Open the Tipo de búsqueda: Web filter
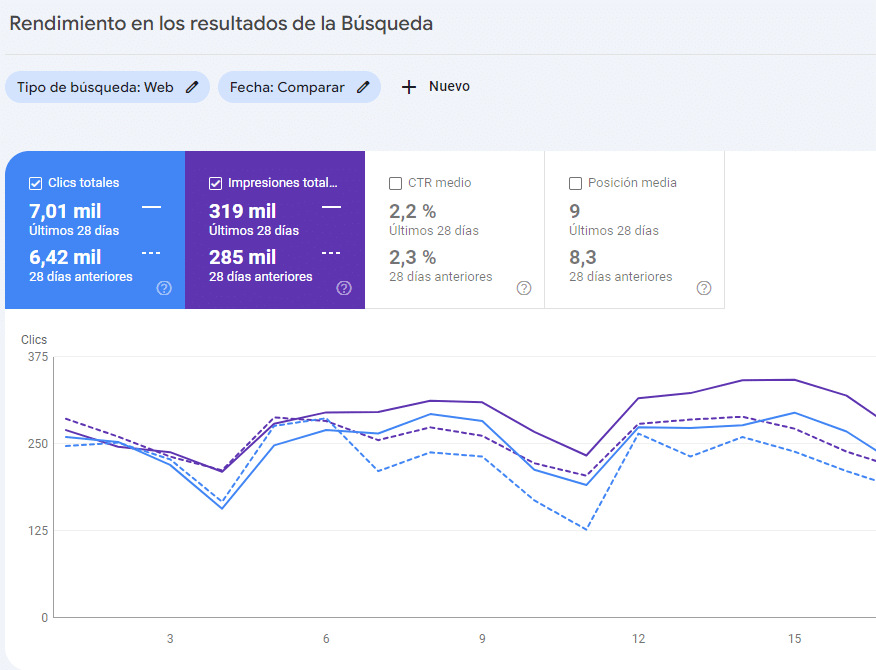 point(95,87)
